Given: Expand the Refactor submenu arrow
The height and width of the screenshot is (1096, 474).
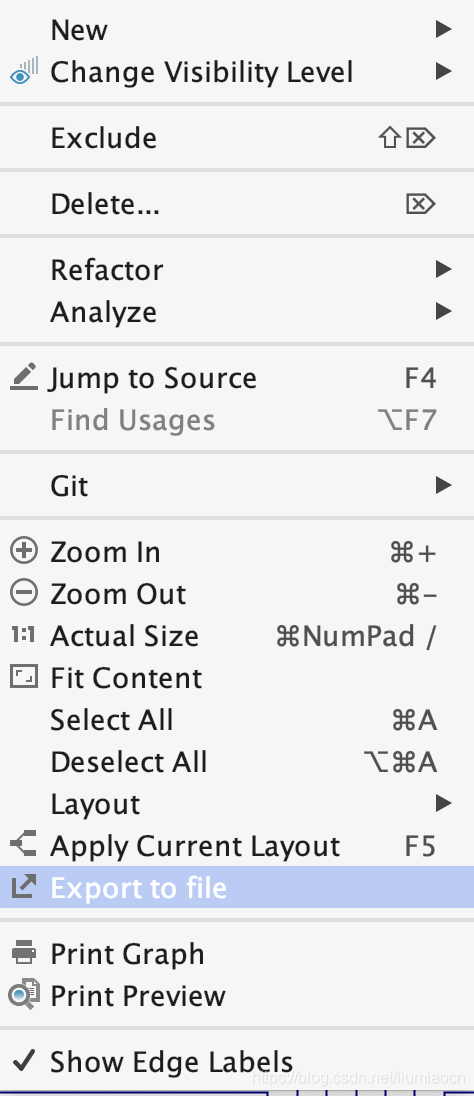Looking at the screenshot, I should pyautogui.click(x=443, y=269).
